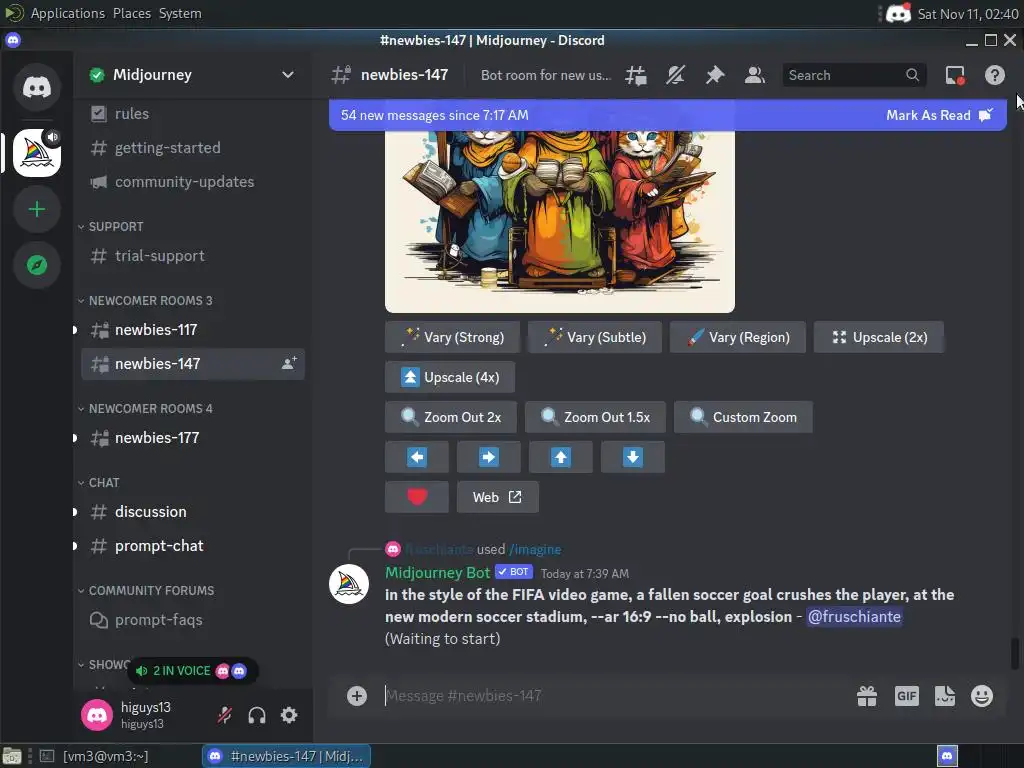The width and height of the screenshot is (1024, 768).
Task: Open the Help question mark icon
Action: point(995,75)
